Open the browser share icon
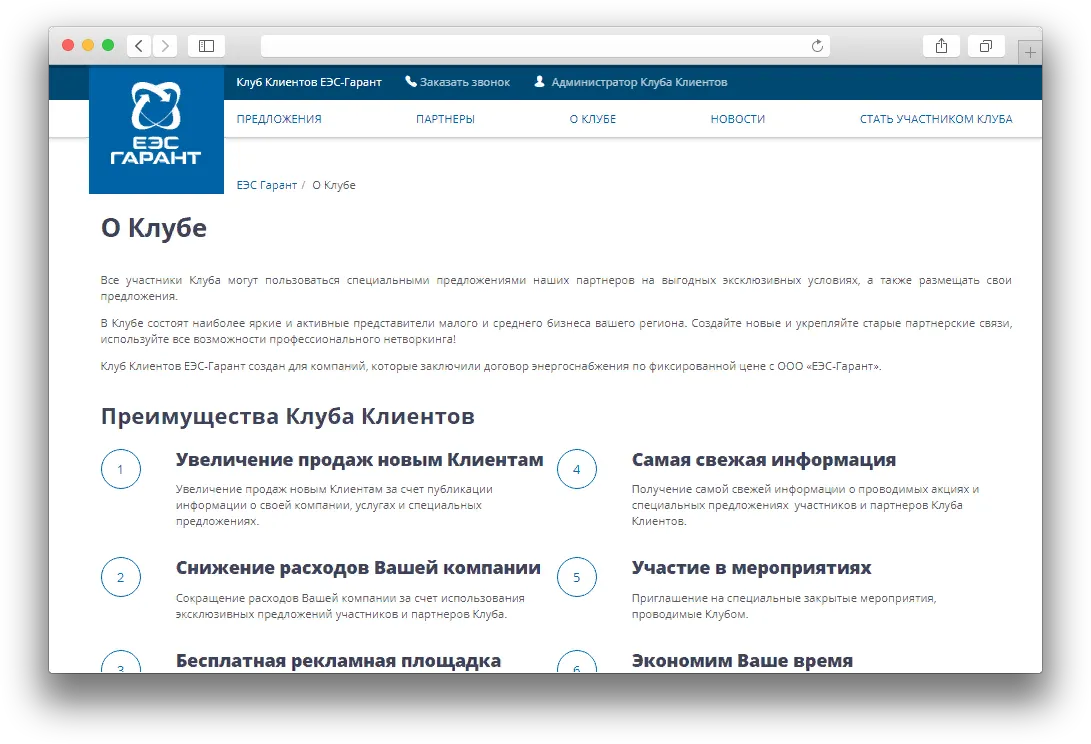Screen dimensions: 1091x744 point(941,46)
